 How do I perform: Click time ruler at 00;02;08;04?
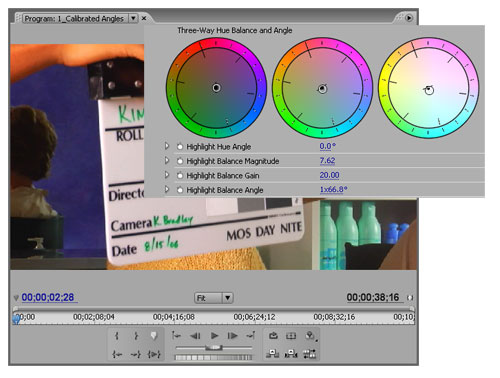pyautogui.click(x=94, y=317)
